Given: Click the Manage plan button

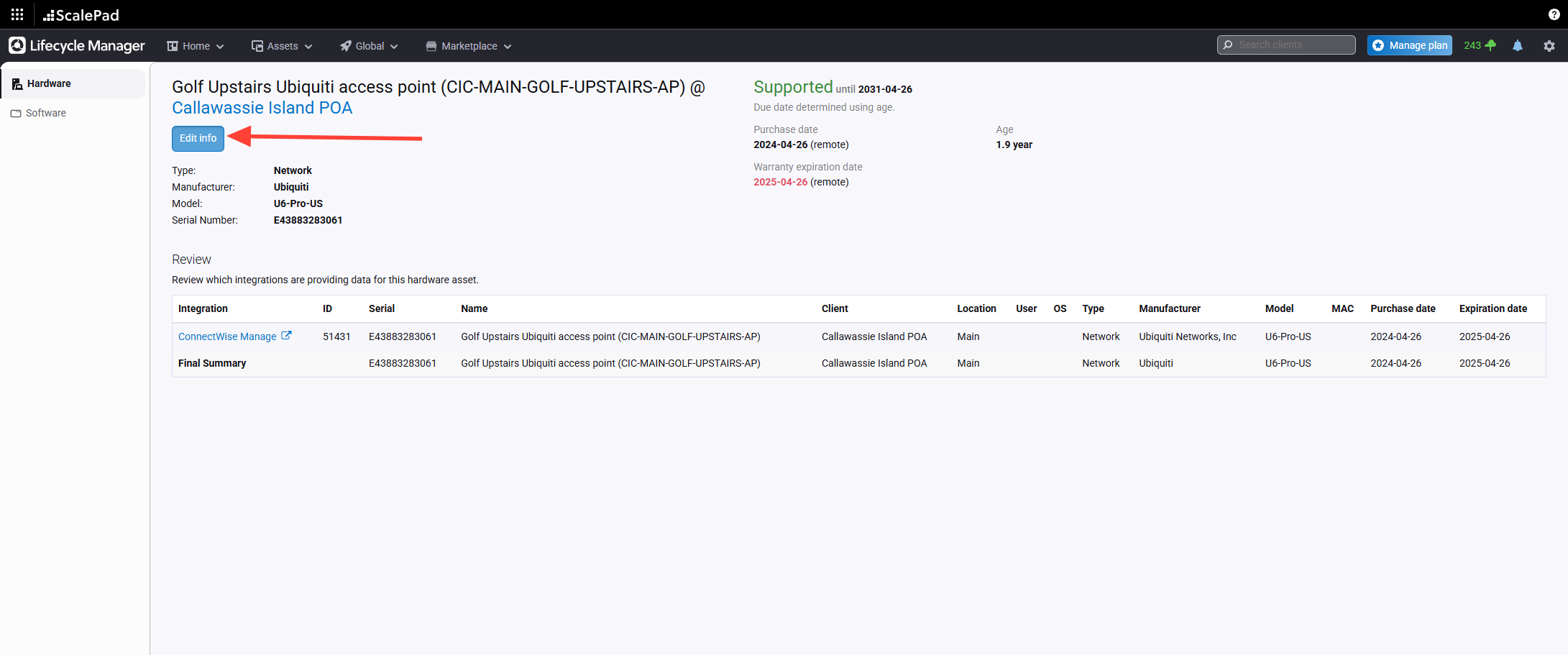Looking at the screenshot, I should point(1409,45).
